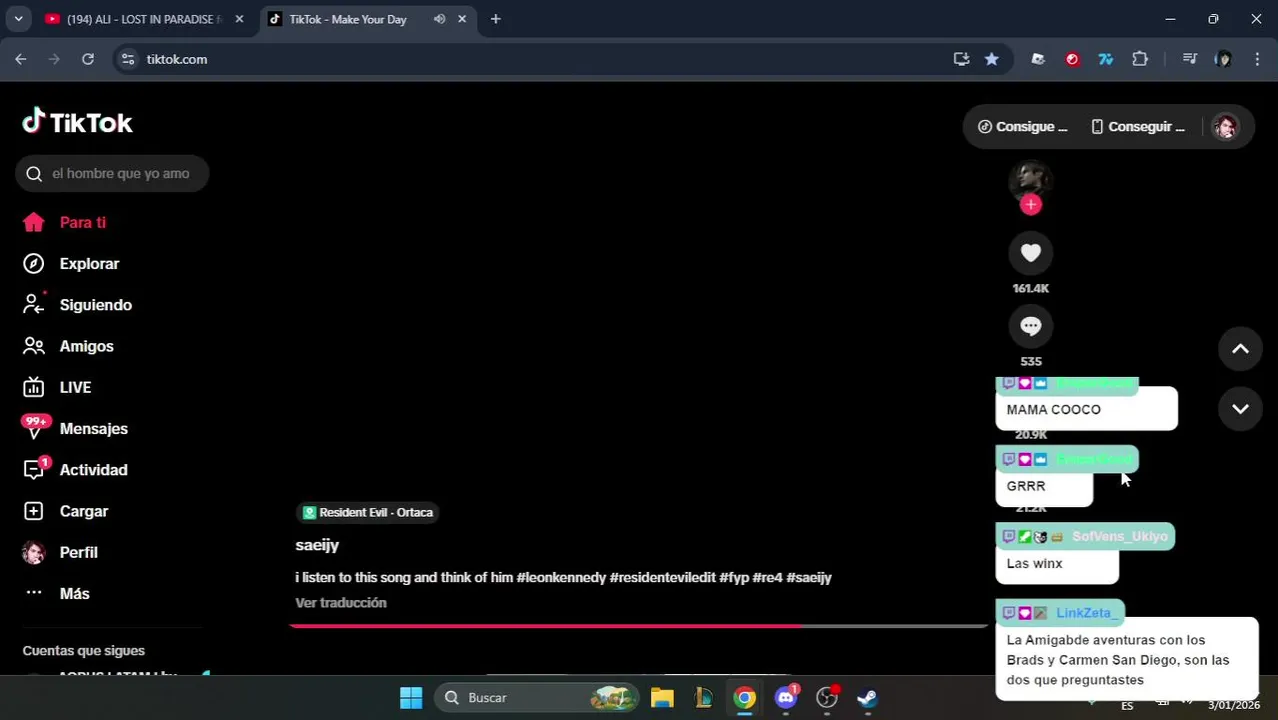Follow the creator with the plus badge

[1031, 205]
